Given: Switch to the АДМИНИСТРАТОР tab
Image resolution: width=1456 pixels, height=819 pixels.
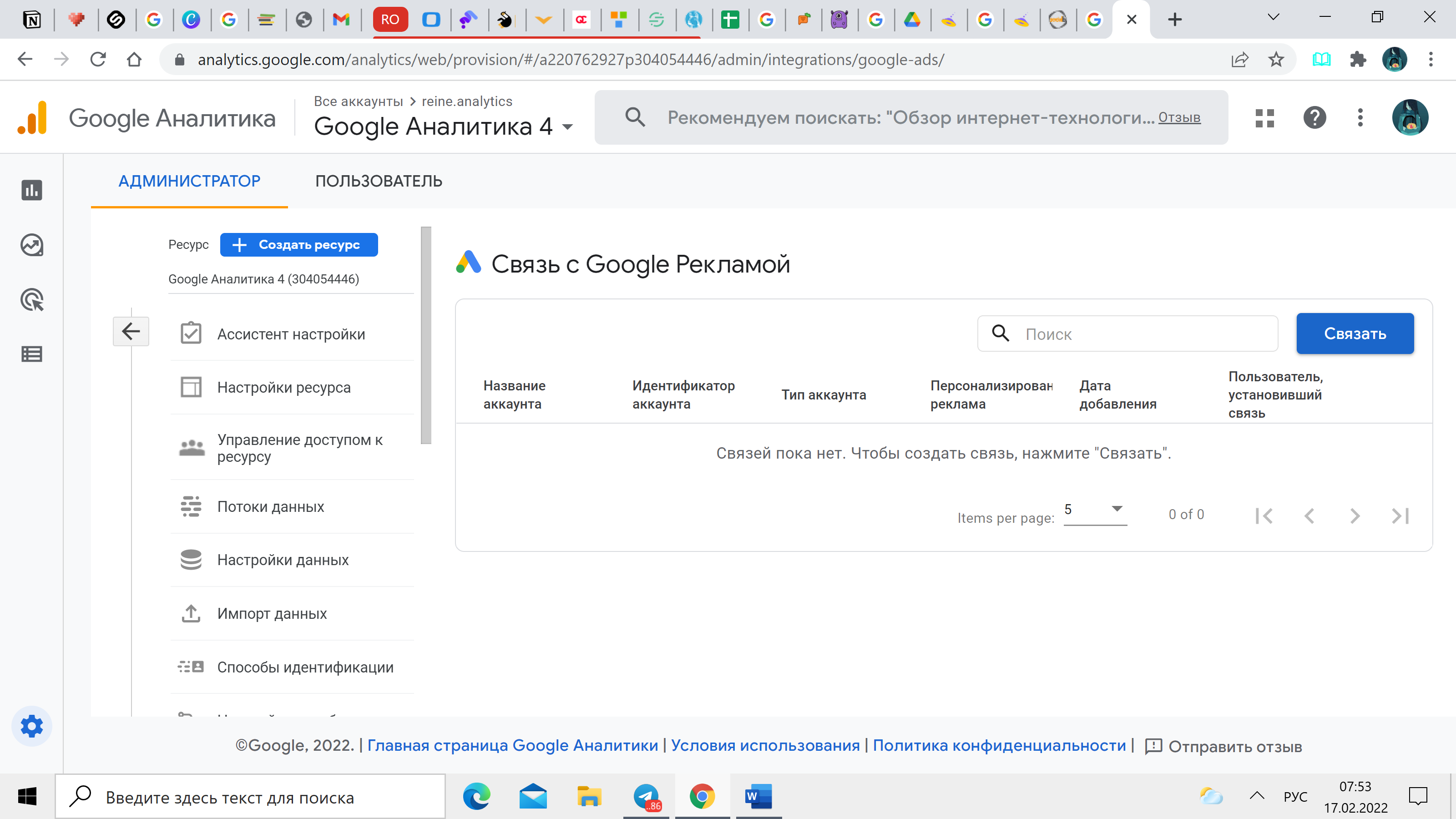Looking at the screenshot, I should (189, 181).
